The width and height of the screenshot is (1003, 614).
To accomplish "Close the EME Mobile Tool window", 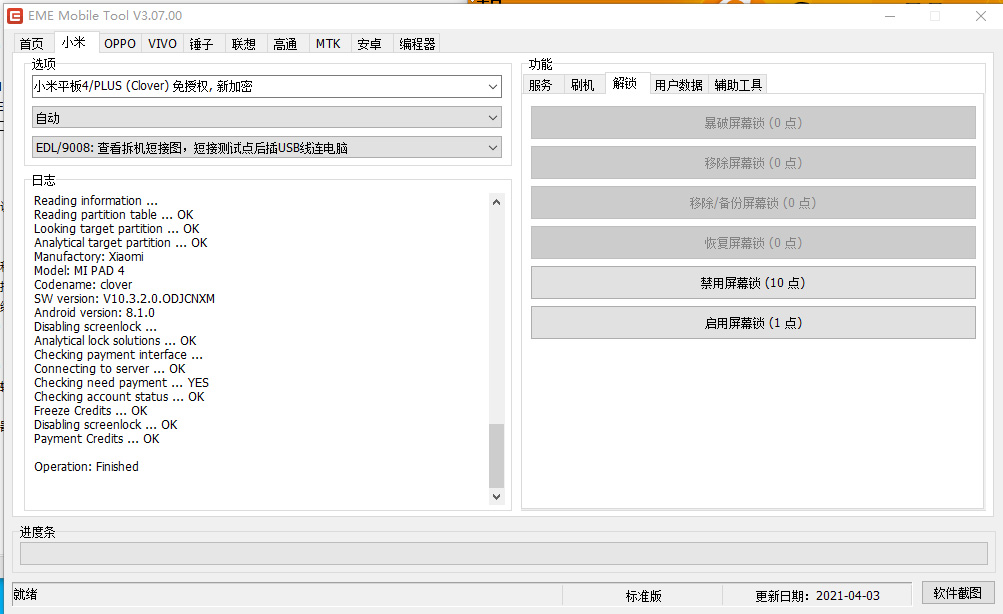I will click(x=981, y=16).
